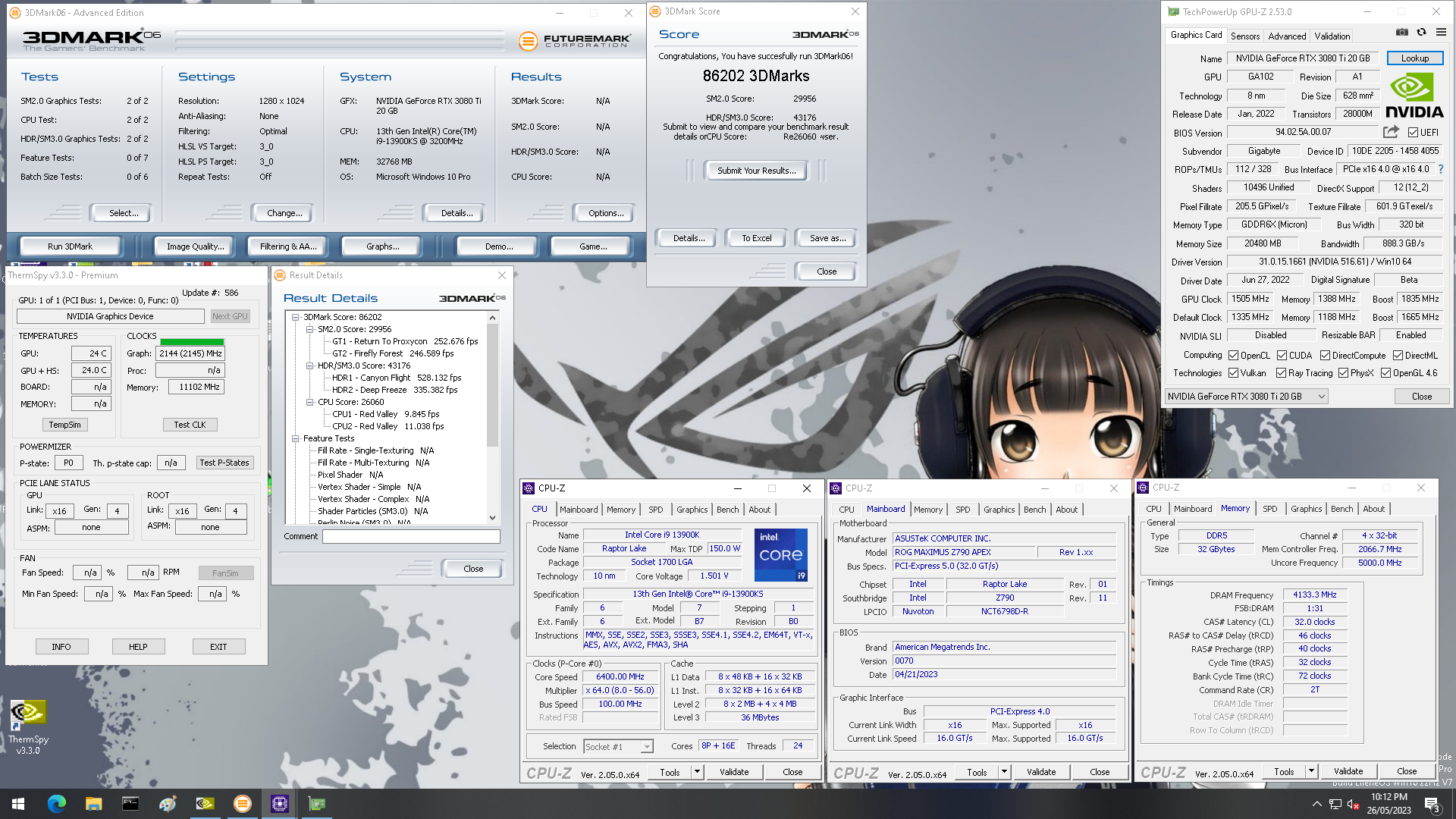Click the scroll down arrow in Result Details

tap(492, 518)
